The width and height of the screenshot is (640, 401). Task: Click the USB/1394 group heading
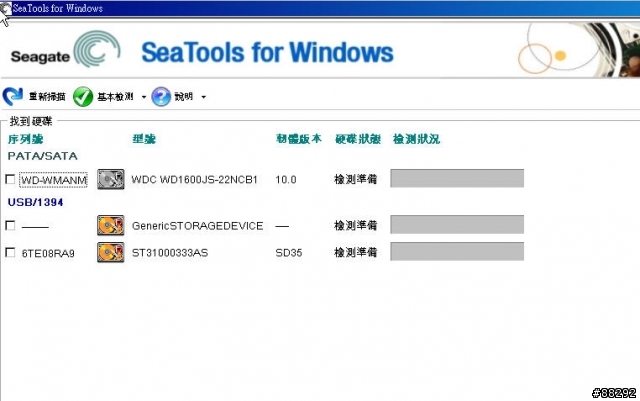(x=36, y=202)
